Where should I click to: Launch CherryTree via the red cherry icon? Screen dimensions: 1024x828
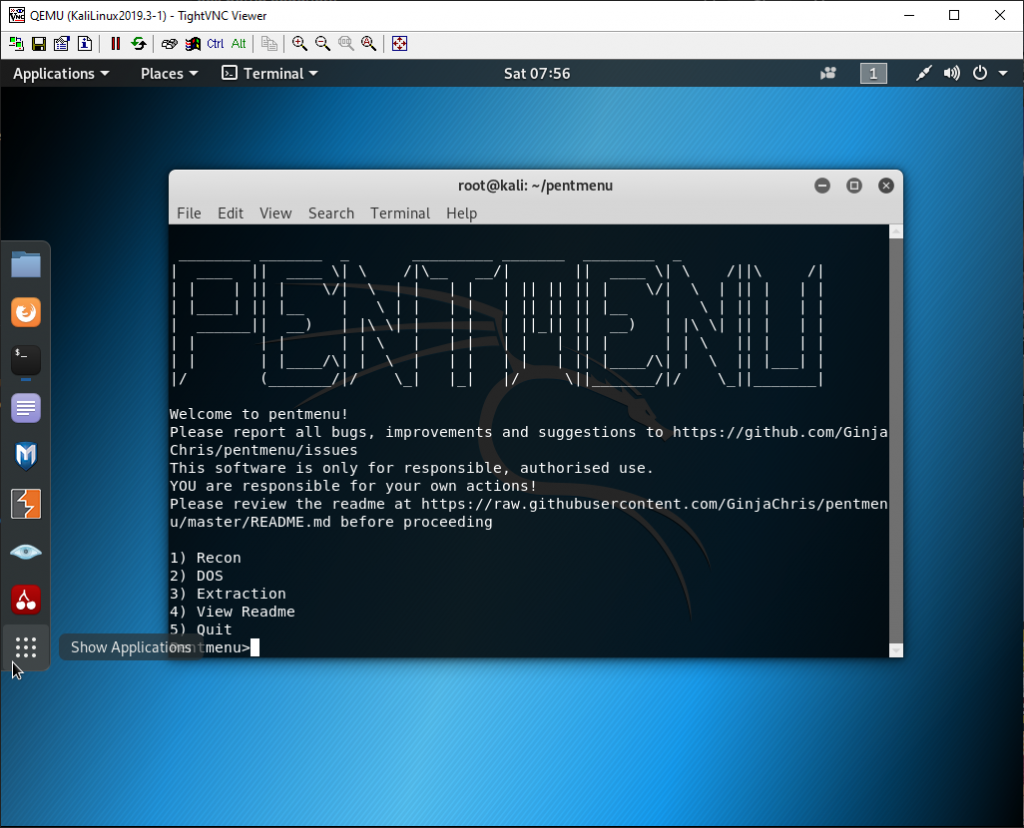click(25, 600)
